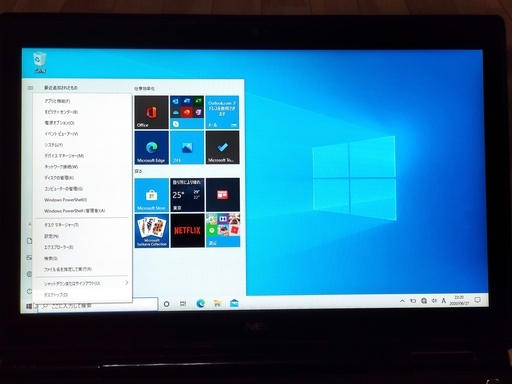
Task: Open the Mail app on taskbar
Action: (234, 303)
